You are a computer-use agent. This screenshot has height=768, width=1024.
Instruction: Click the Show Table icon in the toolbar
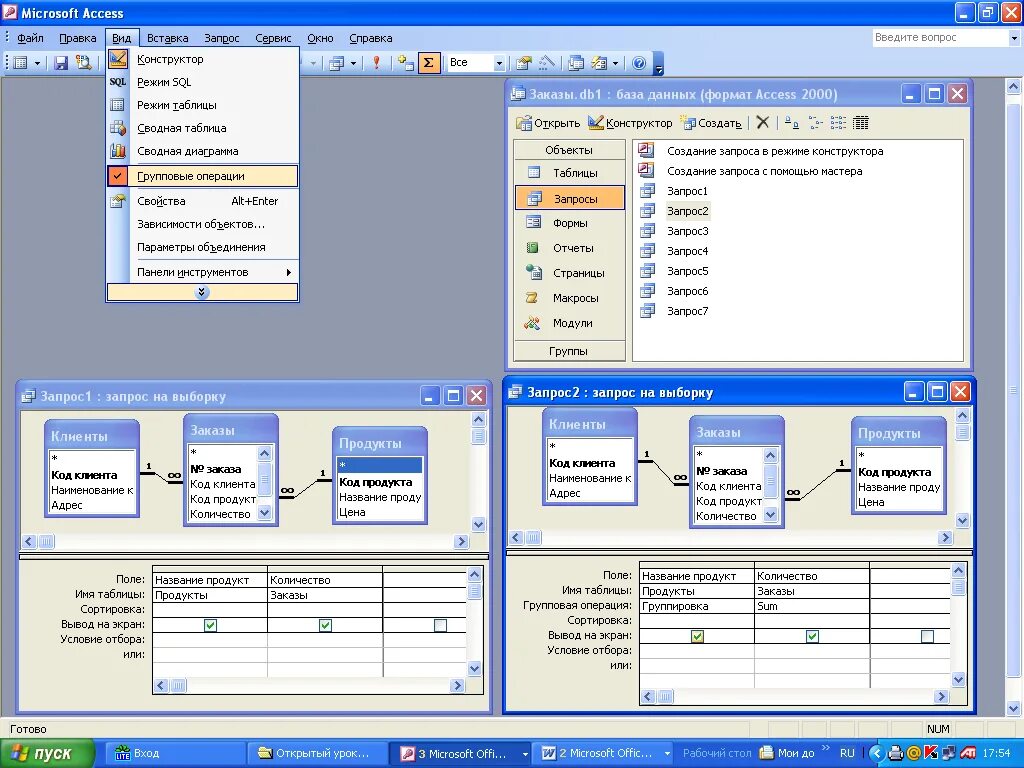pos(406,63)
